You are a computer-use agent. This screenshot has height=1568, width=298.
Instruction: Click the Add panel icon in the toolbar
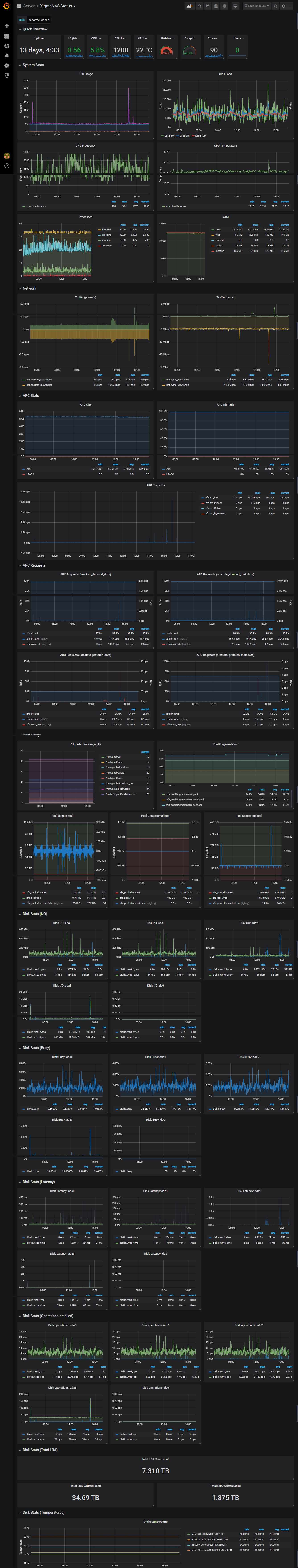click(x=190, y=6)
